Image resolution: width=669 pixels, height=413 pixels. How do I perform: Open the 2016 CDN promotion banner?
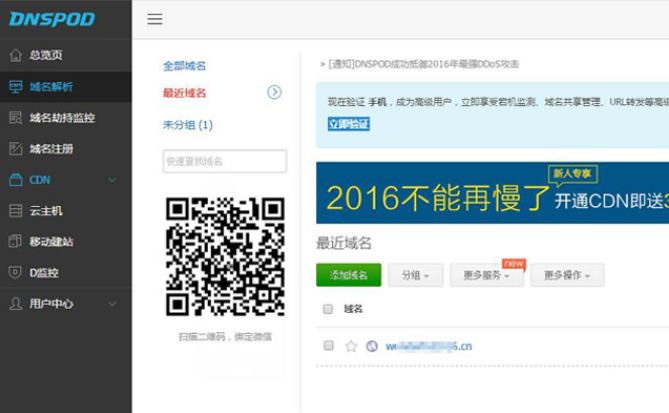[492, 193]
